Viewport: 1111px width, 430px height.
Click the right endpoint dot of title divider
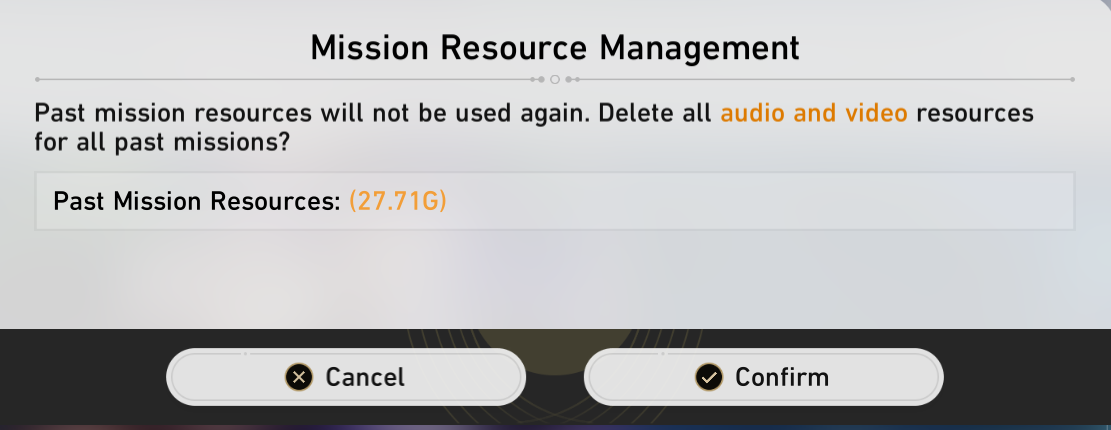coord(1072,78)
